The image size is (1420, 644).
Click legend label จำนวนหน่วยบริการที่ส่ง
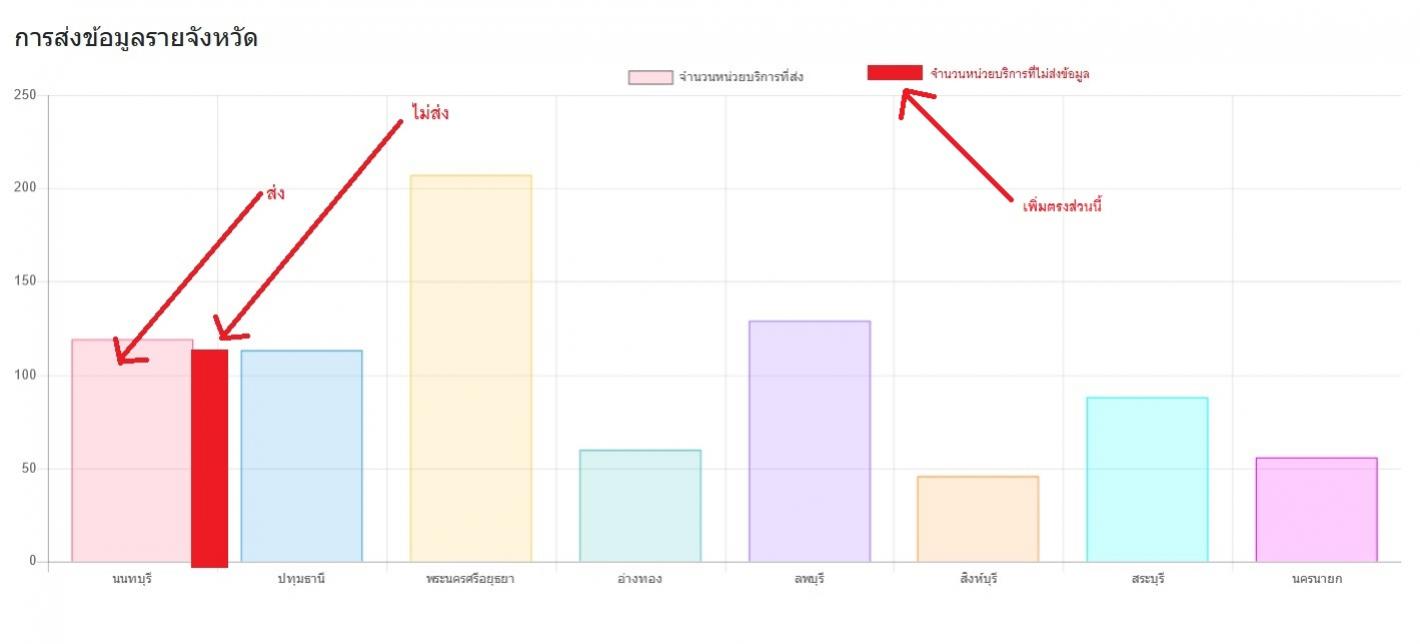[x=740, y=77]
